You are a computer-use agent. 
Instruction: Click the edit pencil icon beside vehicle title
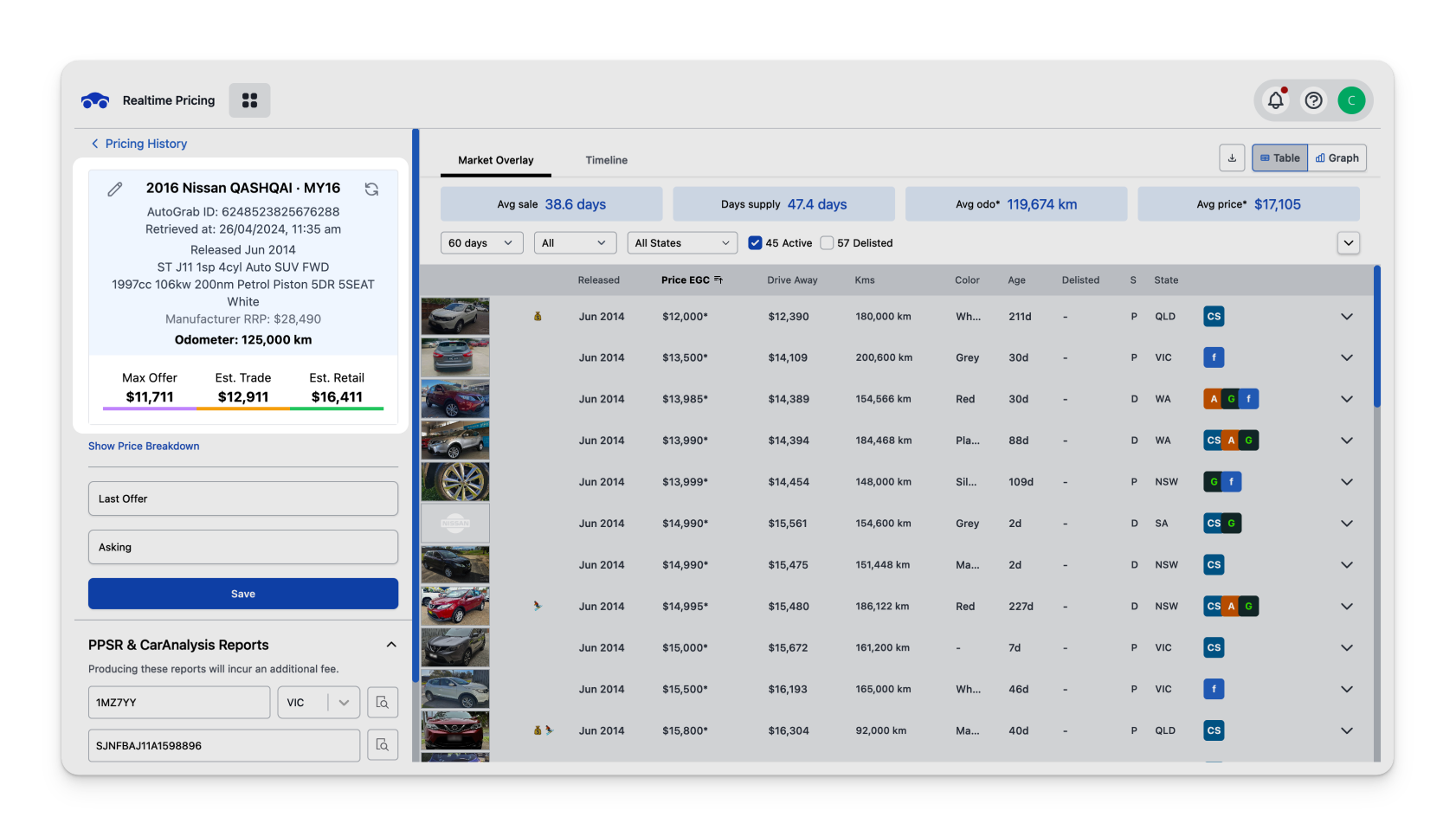115,189
